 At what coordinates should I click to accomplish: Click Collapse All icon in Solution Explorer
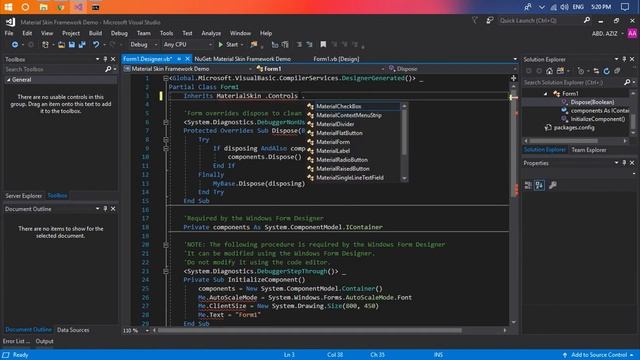coord(617,71)
